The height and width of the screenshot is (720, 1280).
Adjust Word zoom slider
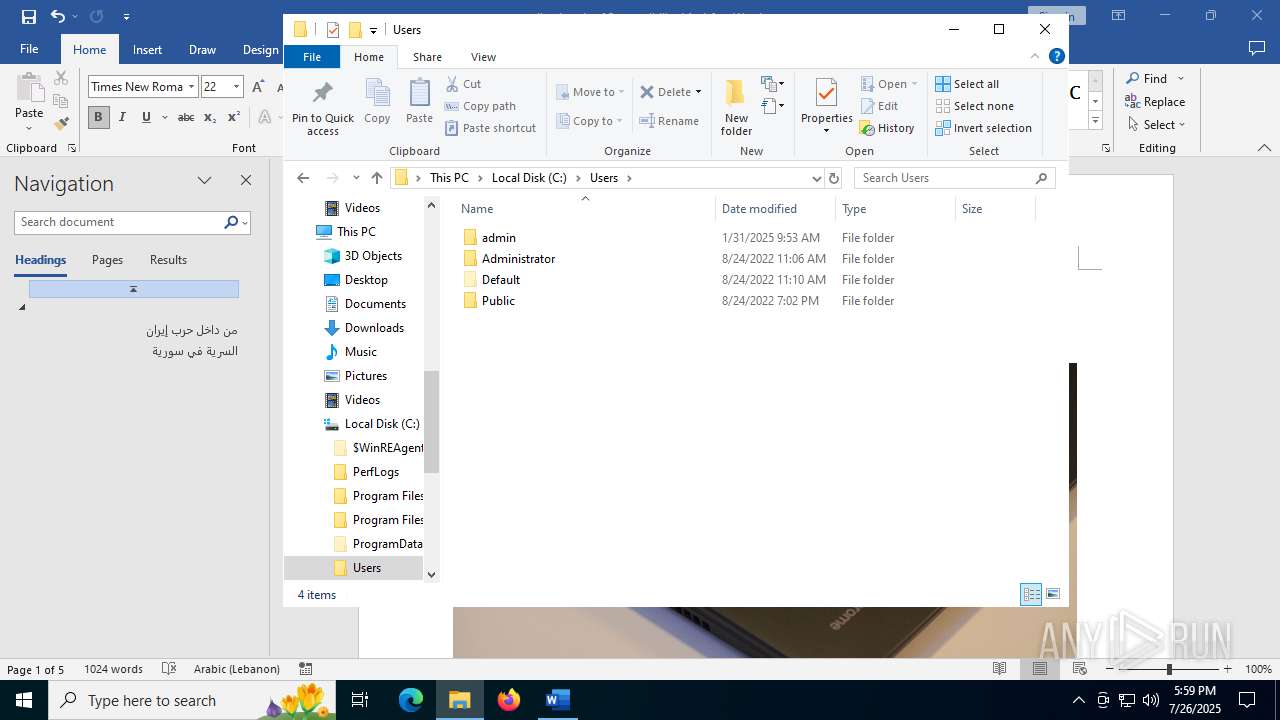click(1169, 669)
